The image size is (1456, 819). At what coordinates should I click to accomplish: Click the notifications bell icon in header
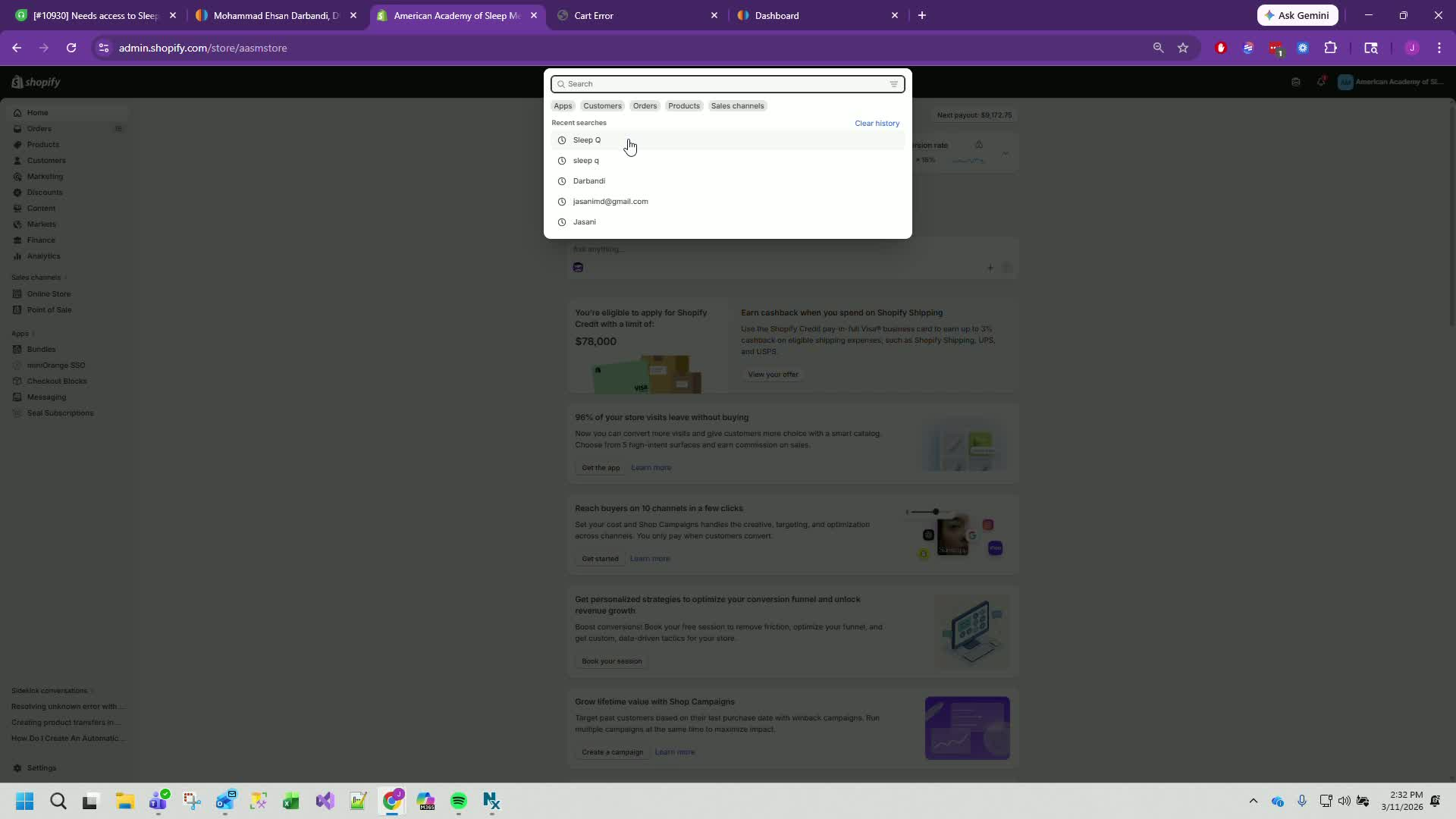tap(1321, 82)
